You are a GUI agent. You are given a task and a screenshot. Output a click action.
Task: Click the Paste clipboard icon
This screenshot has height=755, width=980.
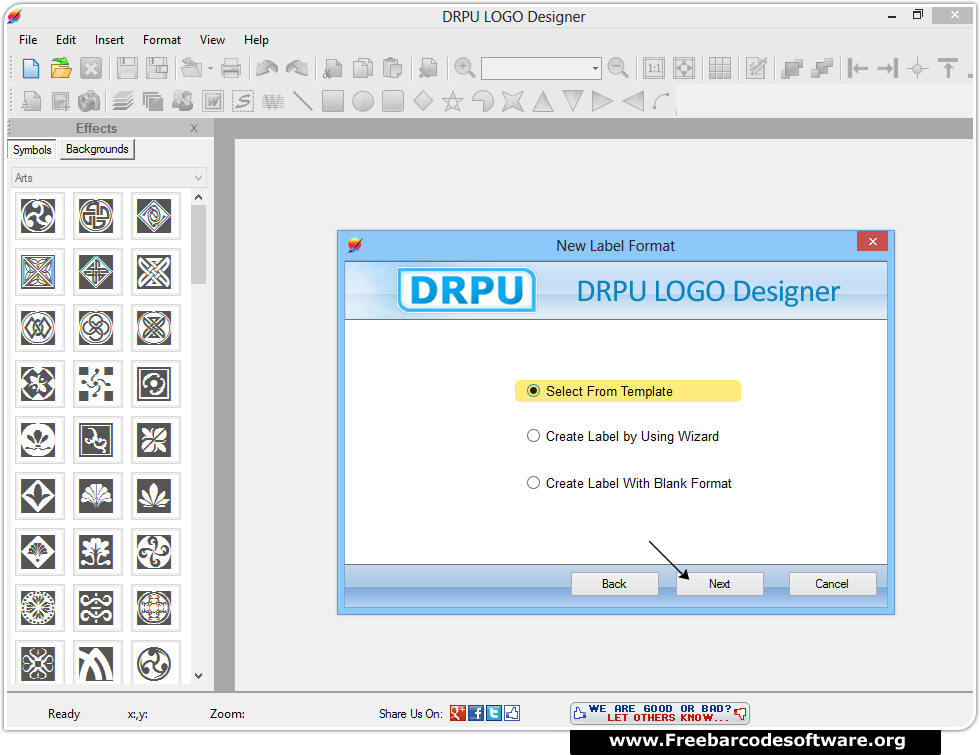(392, 68)
